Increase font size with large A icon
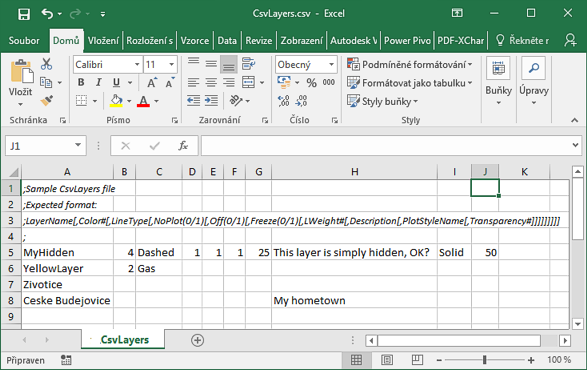 coord(152,82)
